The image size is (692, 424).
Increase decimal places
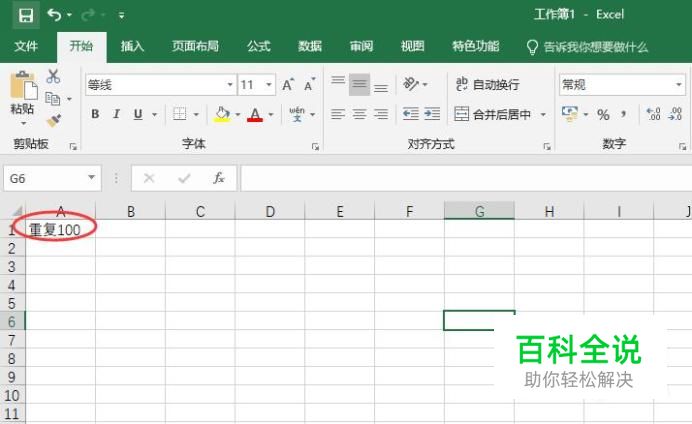pos(653,114)
